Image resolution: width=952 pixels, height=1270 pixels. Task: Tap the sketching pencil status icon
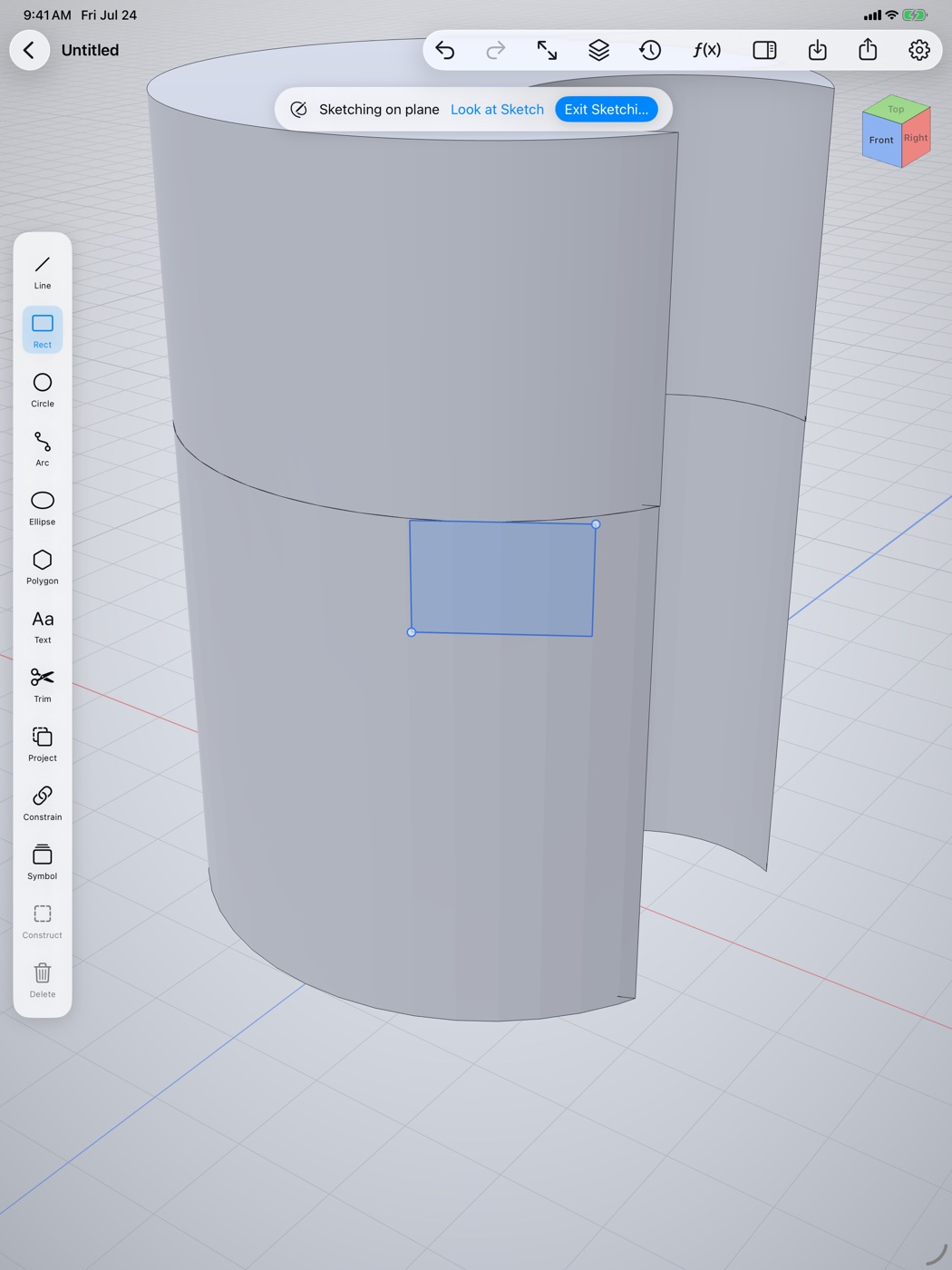[x=298, y=109]
